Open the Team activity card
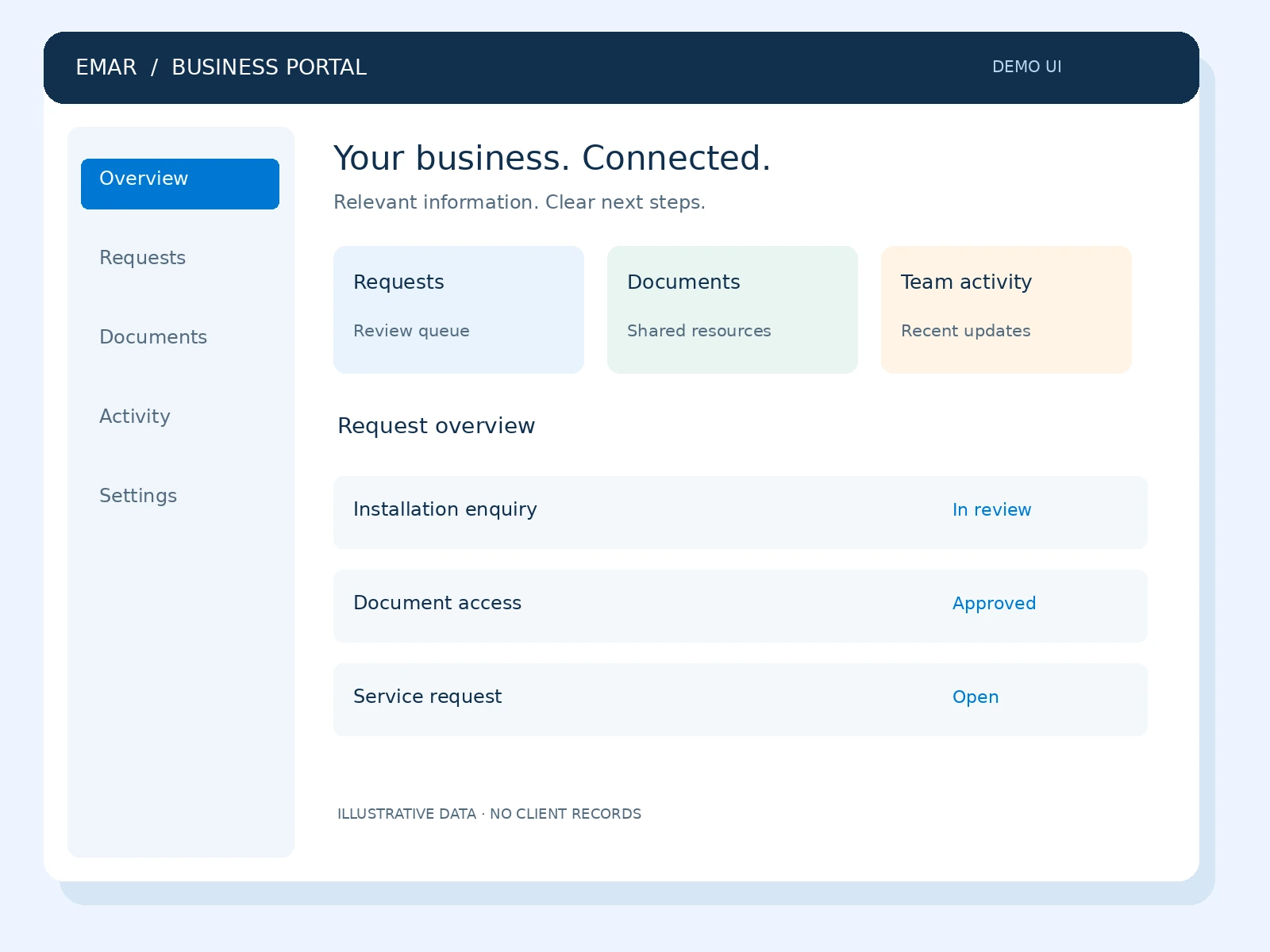Viewport: 1270px width, 952px height. pos(1006,309)
